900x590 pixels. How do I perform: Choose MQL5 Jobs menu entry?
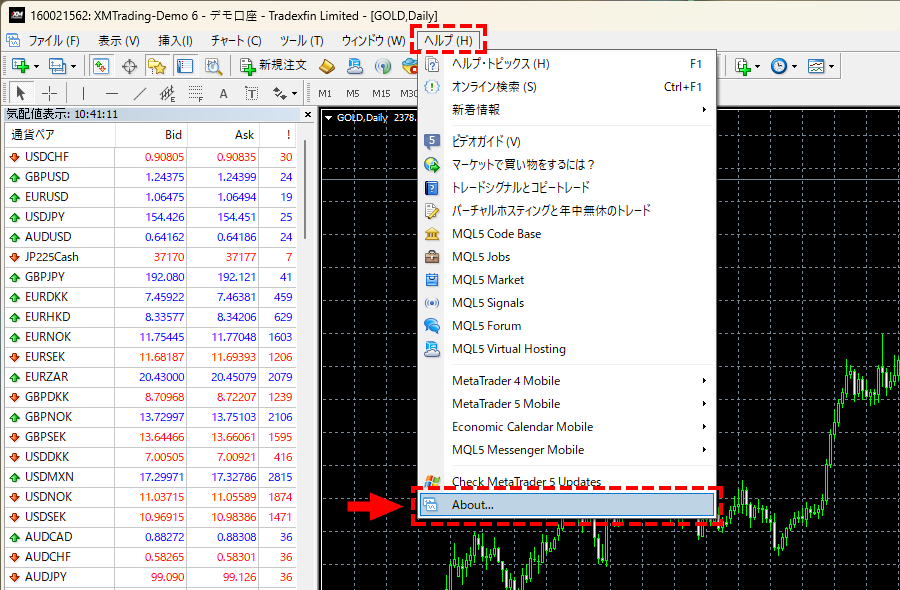[x=567, y=257]
